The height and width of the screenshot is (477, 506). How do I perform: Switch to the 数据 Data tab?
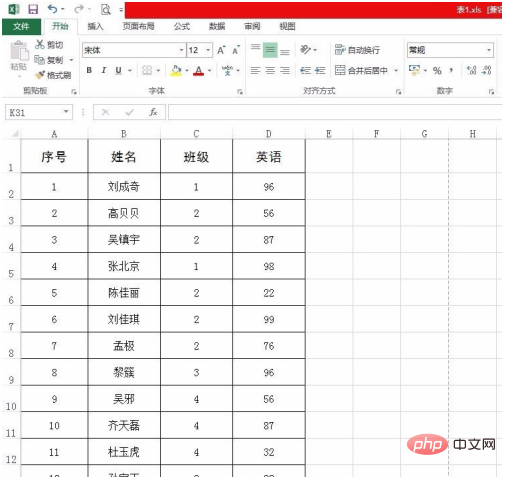(x=217, y=27)
